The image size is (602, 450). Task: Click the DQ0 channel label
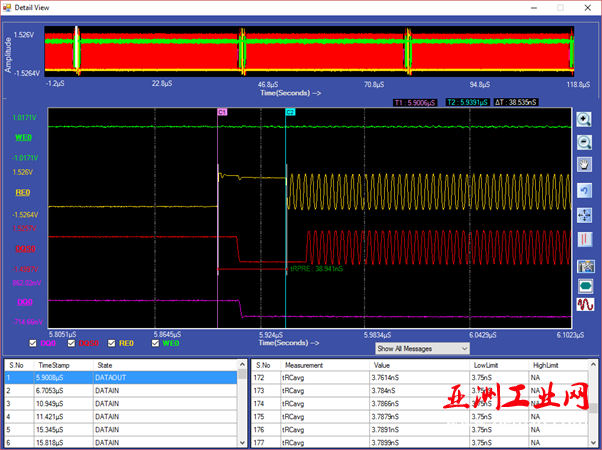pos(25,302)
